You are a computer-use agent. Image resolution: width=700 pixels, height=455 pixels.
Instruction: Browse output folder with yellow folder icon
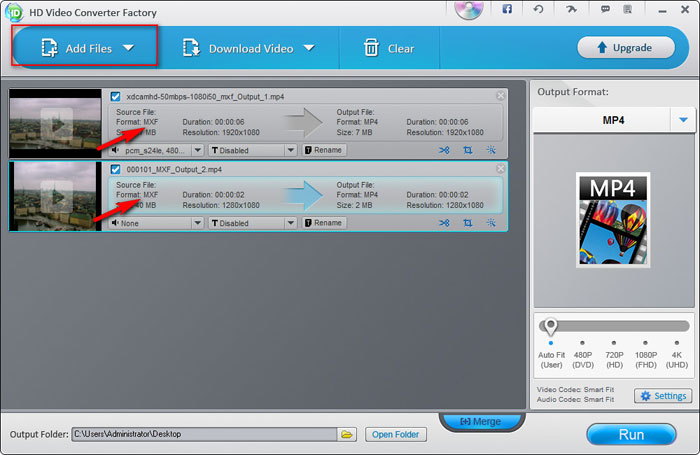point(347,434)
